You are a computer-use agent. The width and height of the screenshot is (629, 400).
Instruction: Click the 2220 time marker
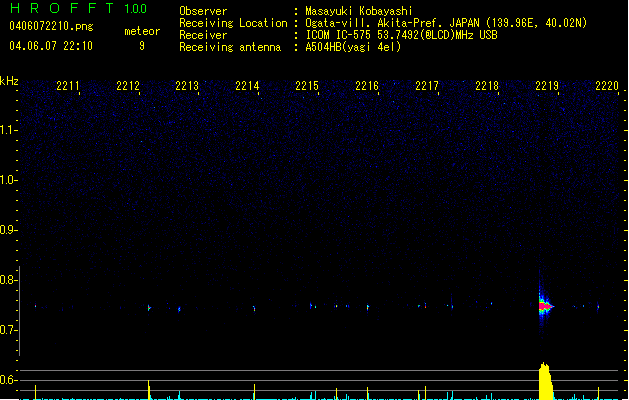[607, 86]
